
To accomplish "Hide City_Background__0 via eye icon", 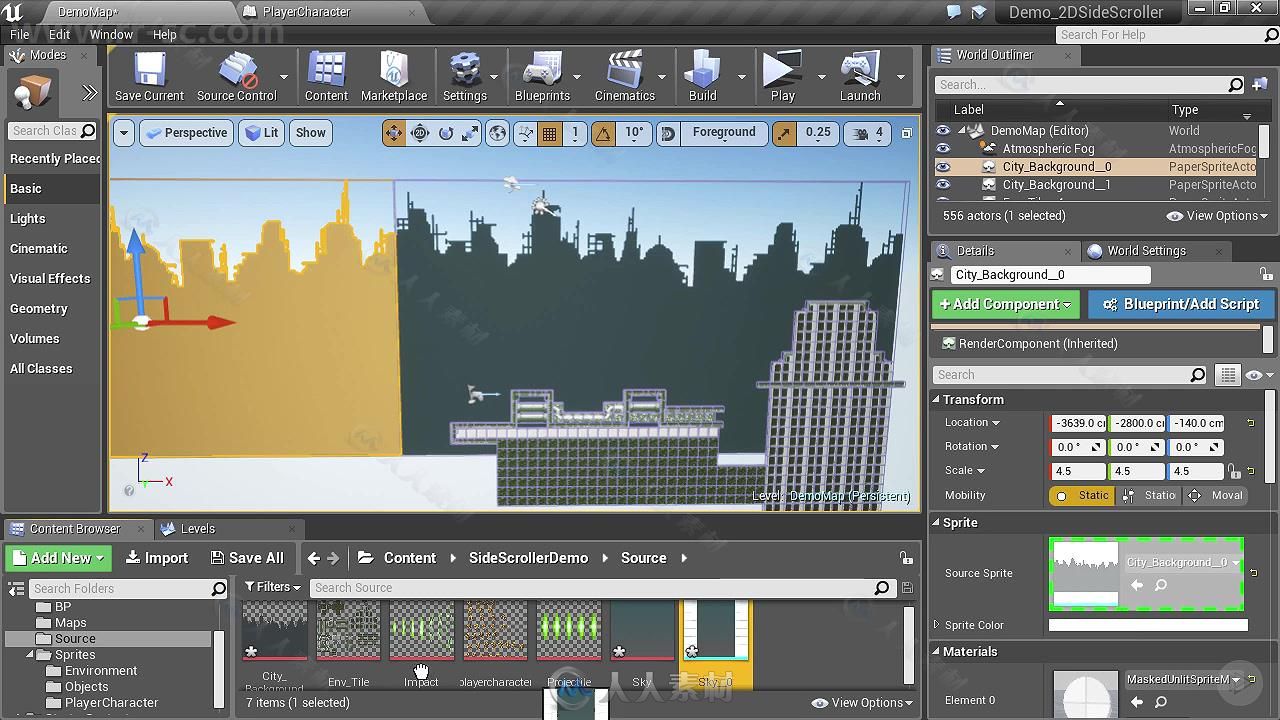I will point(943,167).
